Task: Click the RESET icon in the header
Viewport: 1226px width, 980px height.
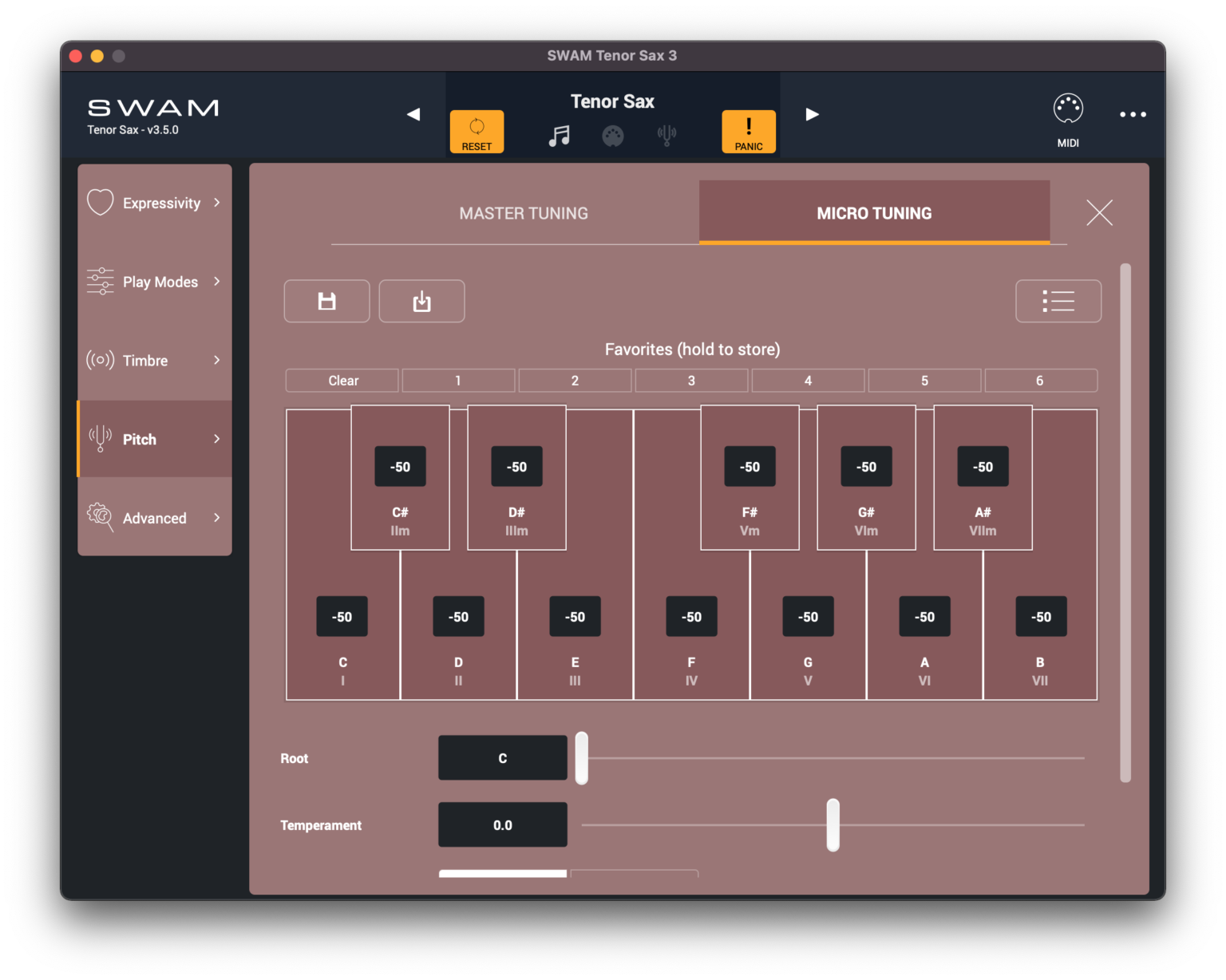Action: pyautogui.click(x=477, y=131)
